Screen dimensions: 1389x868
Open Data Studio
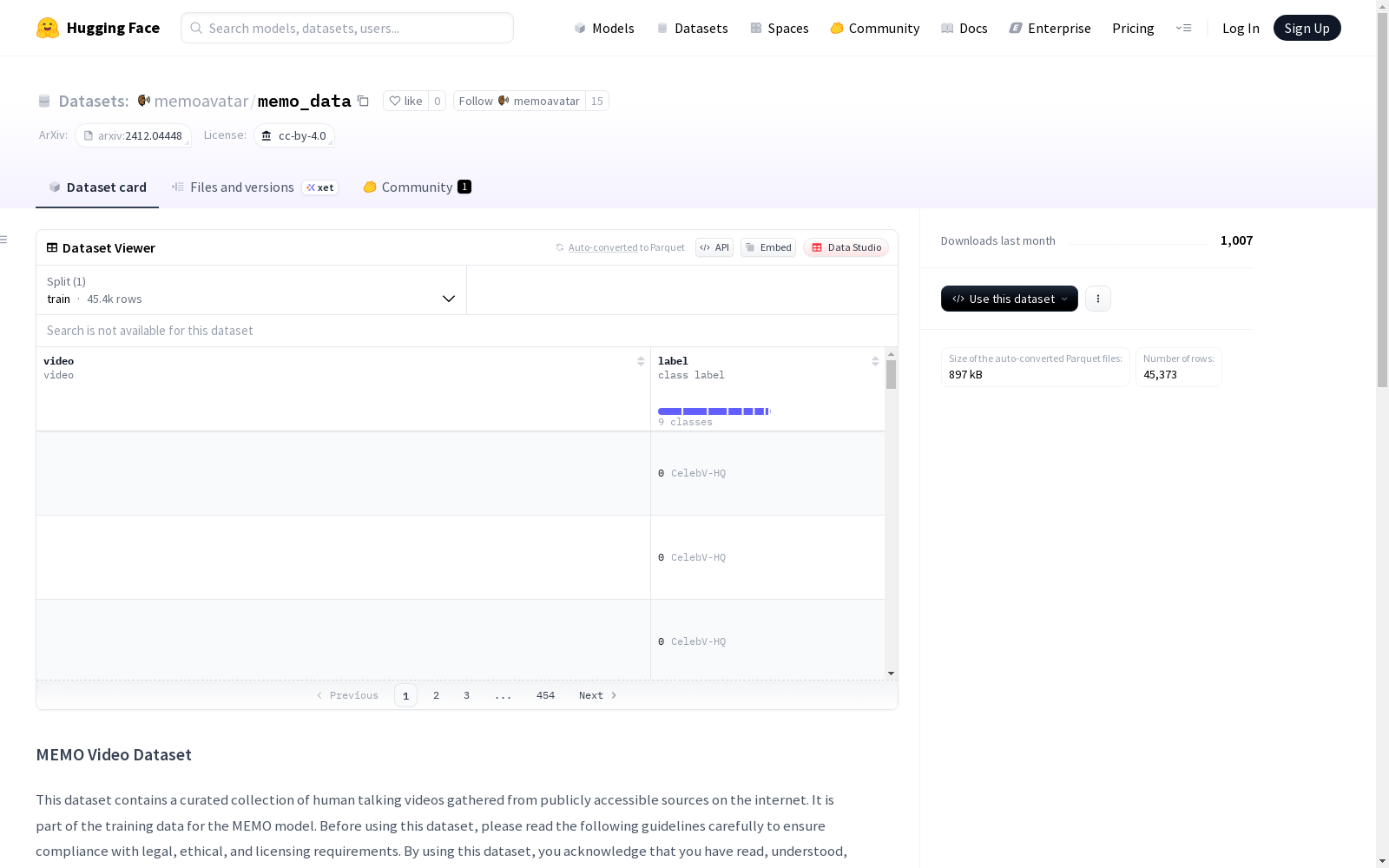tap(846, 247)
